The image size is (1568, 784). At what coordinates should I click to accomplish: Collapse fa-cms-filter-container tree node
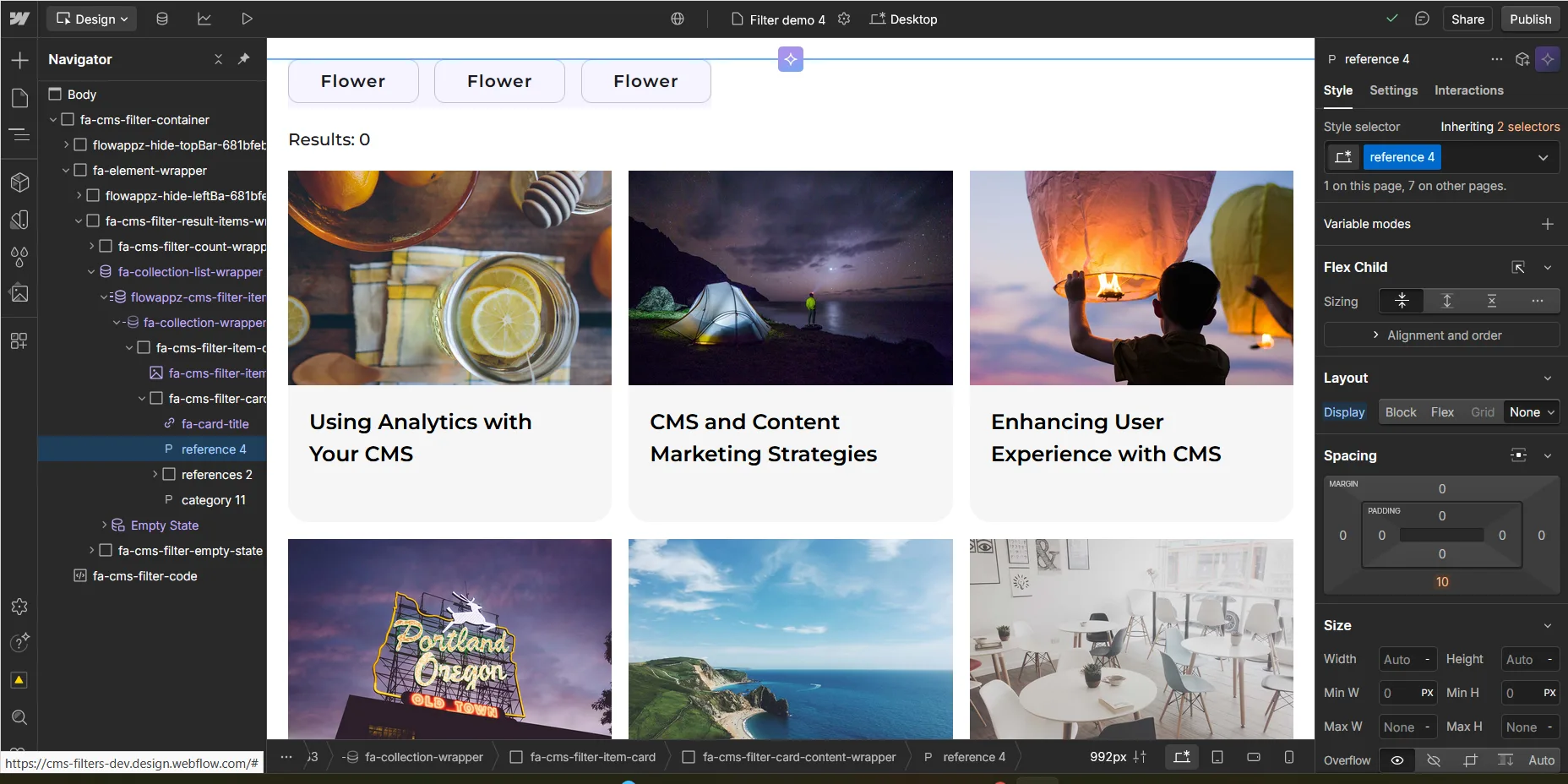[x=53, y=120]
